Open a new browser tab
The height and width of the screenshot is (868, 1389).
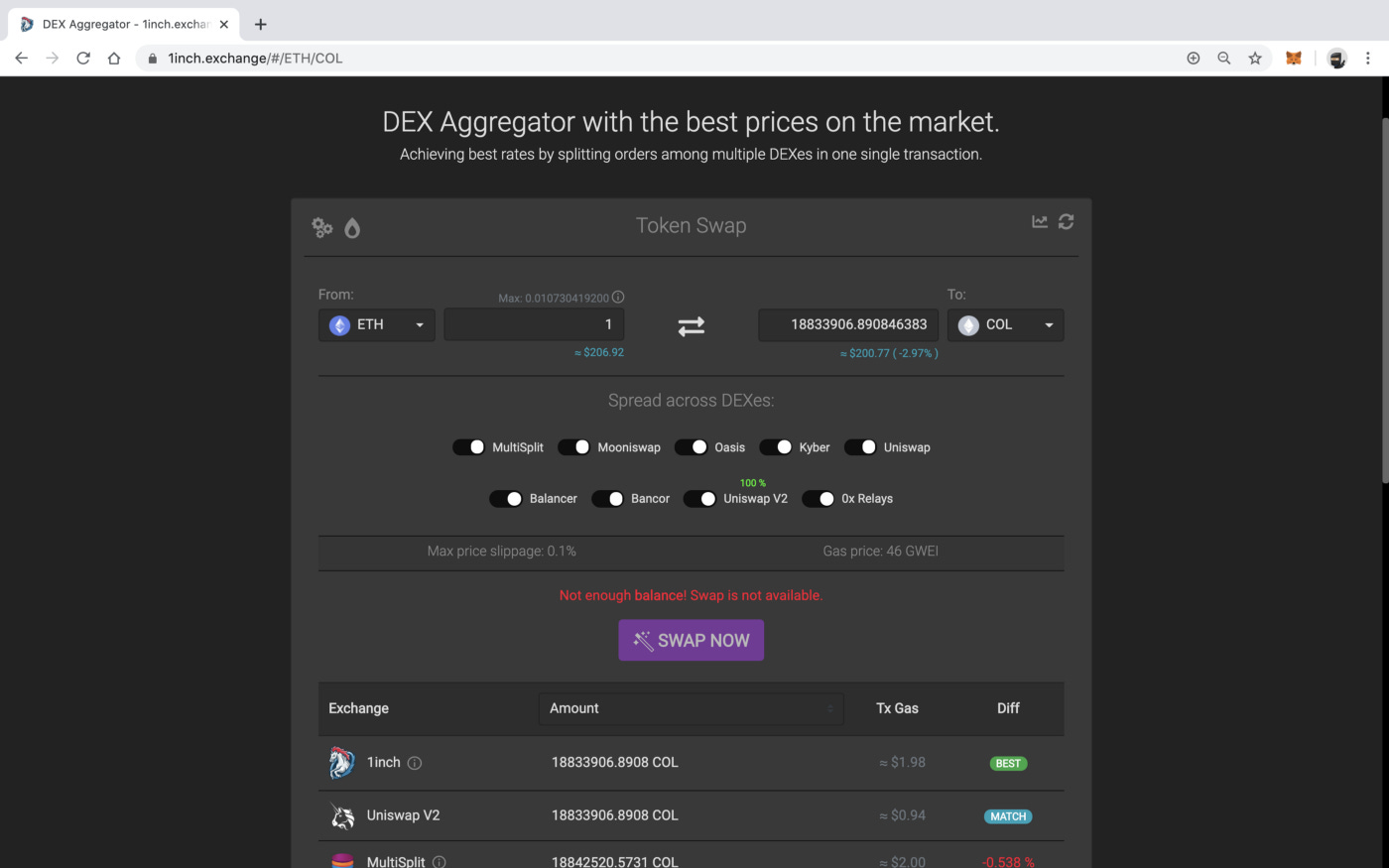pos(260,24)
